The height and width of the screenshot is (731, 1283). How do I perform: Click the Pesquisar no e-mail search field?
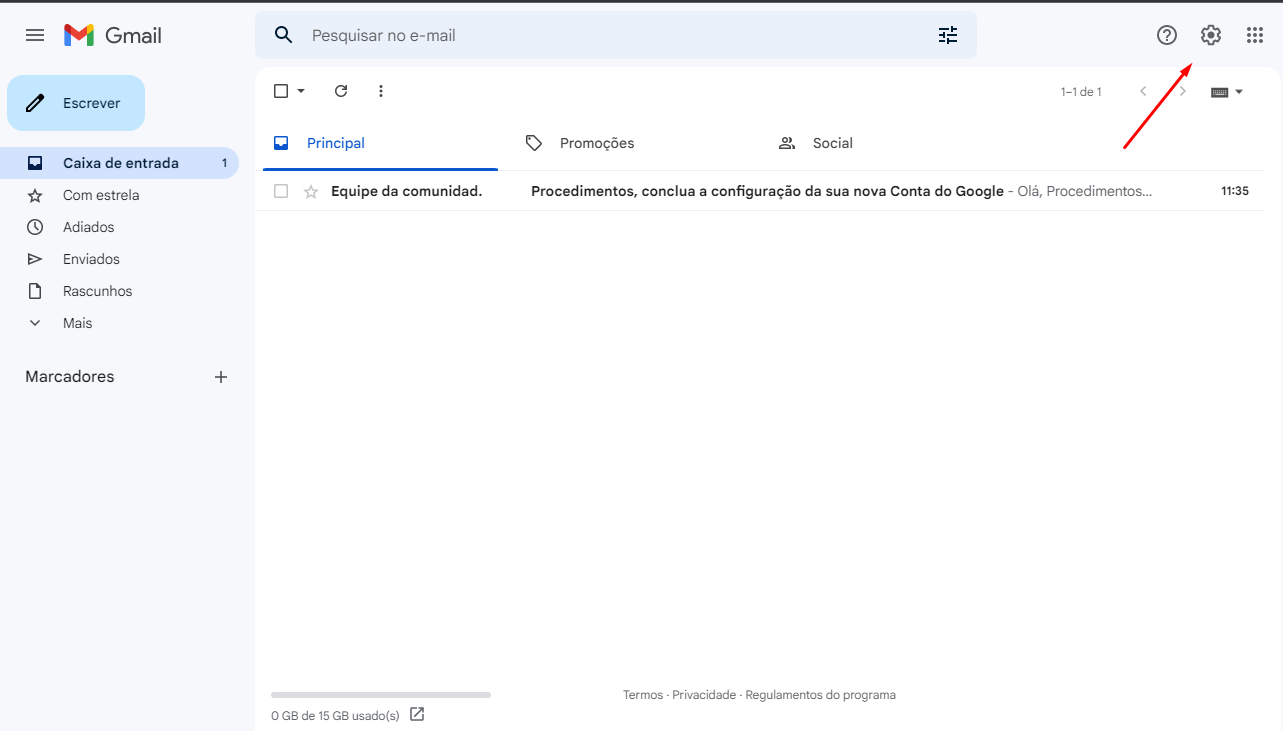coord(615,35)
